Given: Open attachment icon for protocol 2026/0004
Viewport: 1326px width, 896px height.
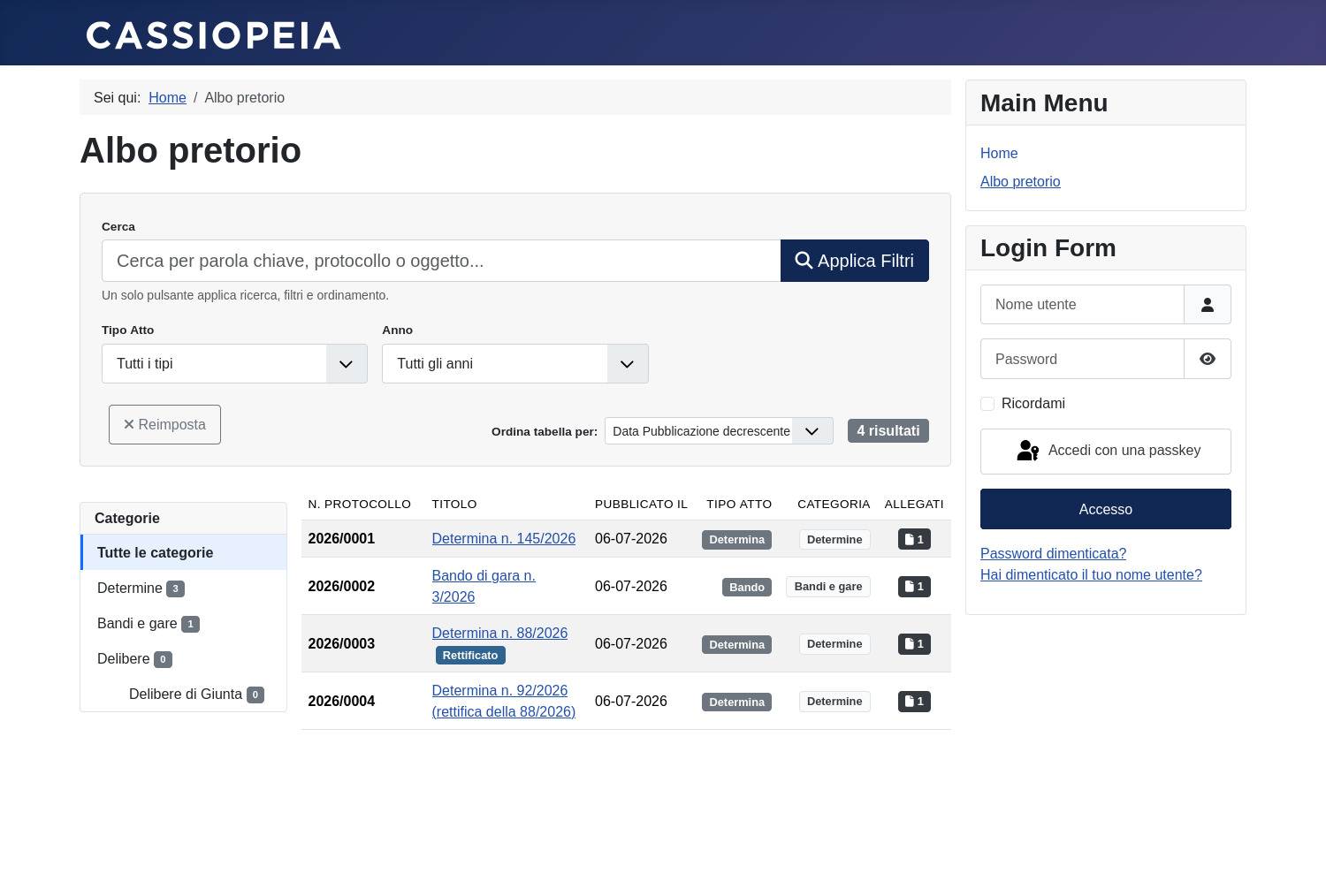Looking at the screenshot, I should [x=914, y=701].
